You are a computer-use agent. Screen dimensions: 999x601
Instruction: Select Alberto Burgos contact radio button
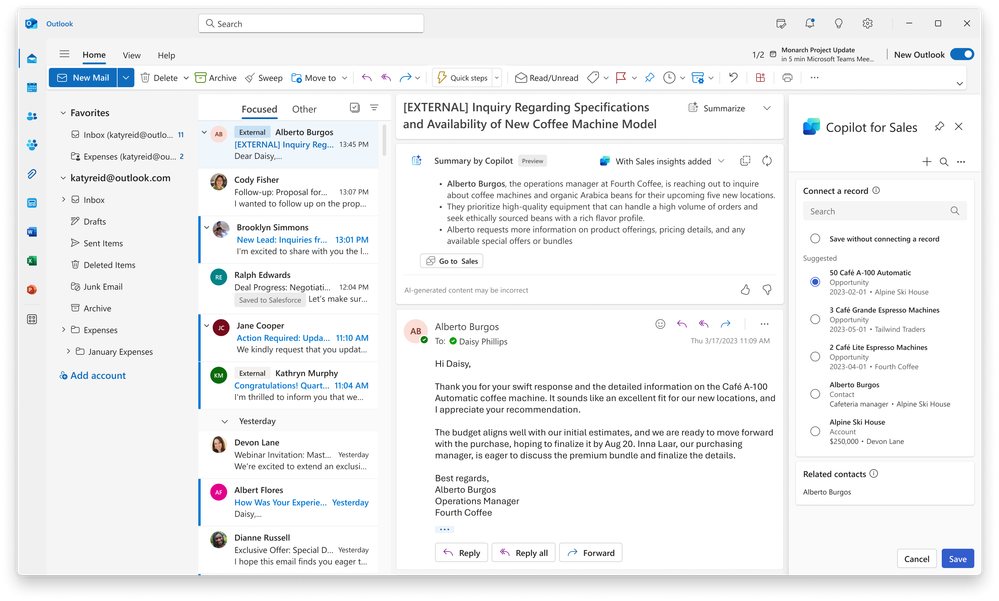(815, 395)
